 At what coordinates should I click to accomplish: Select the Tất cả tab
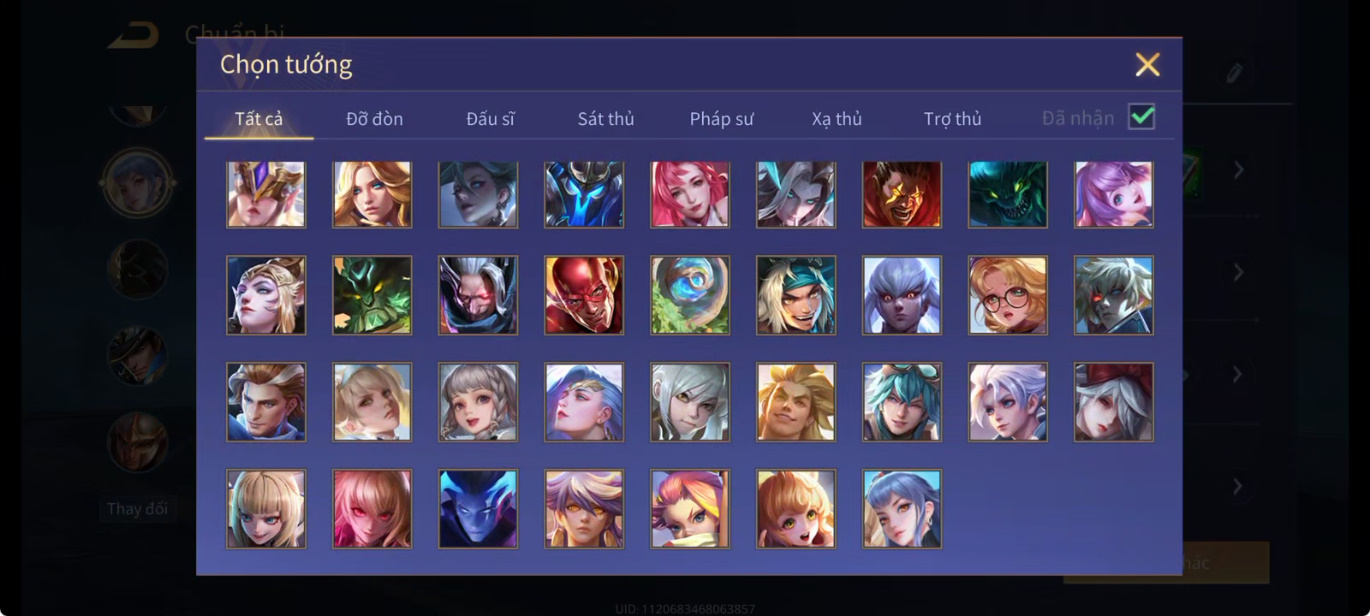tap(259, 119)
